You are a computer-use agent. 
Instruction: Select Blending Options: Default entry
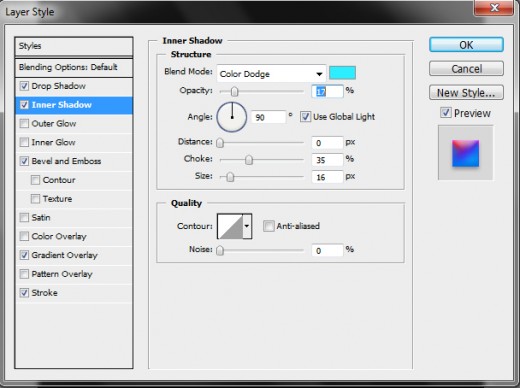tap(74, 67)
